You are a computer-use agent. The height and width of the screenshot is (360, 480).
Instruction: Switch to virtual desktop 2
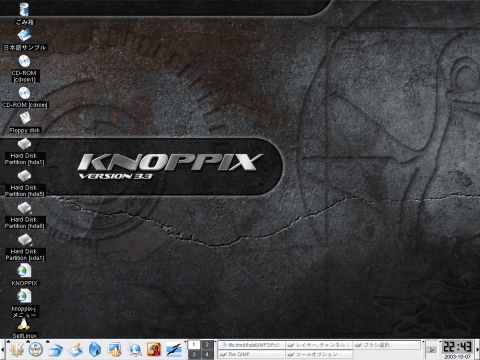(207, 345)
